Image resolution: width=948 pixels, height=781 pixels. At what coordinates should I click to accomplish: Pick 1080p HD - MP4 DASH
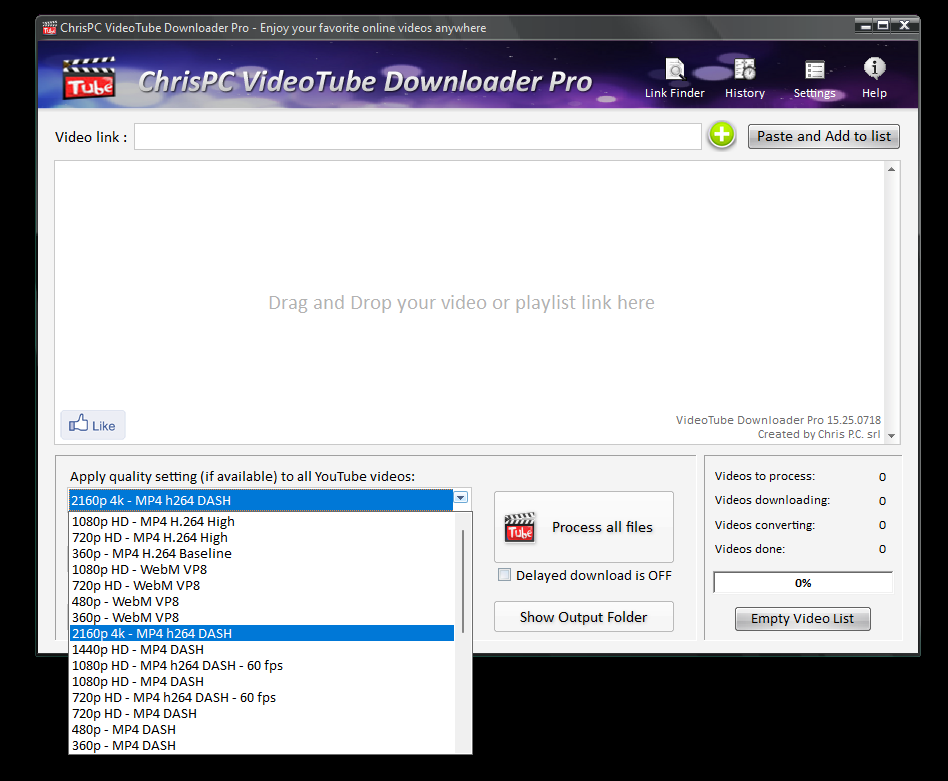[261, 681]
